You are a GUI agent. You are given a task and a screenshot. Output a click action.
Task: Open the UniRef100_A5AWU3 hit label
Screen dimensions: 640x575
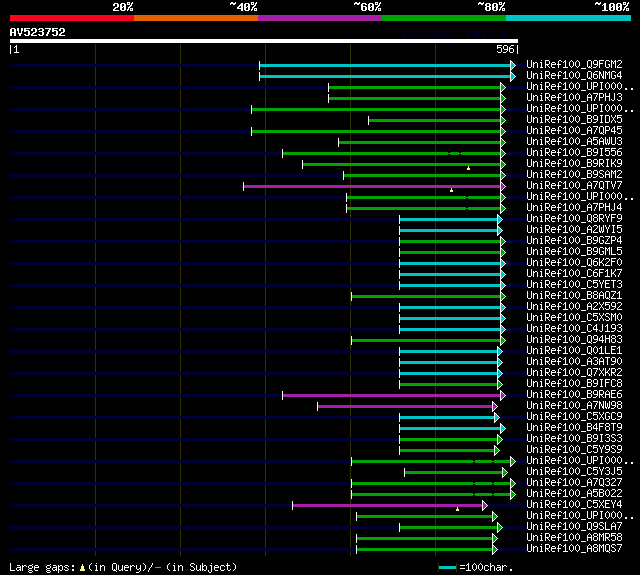click(x=574, y=142)
